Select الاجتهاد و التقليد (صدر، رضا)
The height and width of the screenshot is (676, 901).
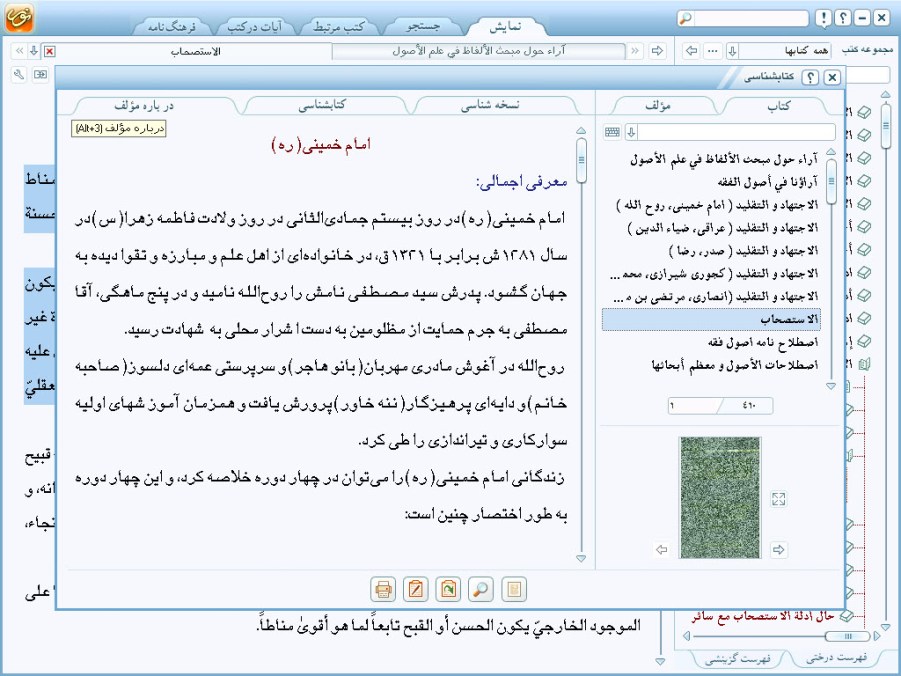coord(711,251)
